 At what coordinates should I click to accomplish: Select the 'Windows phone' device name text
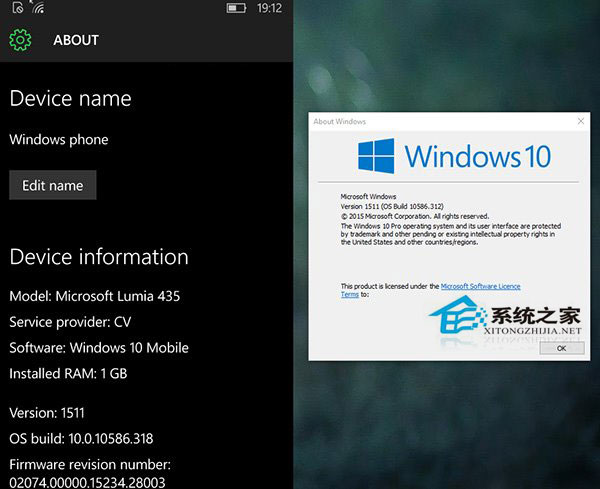59,140
